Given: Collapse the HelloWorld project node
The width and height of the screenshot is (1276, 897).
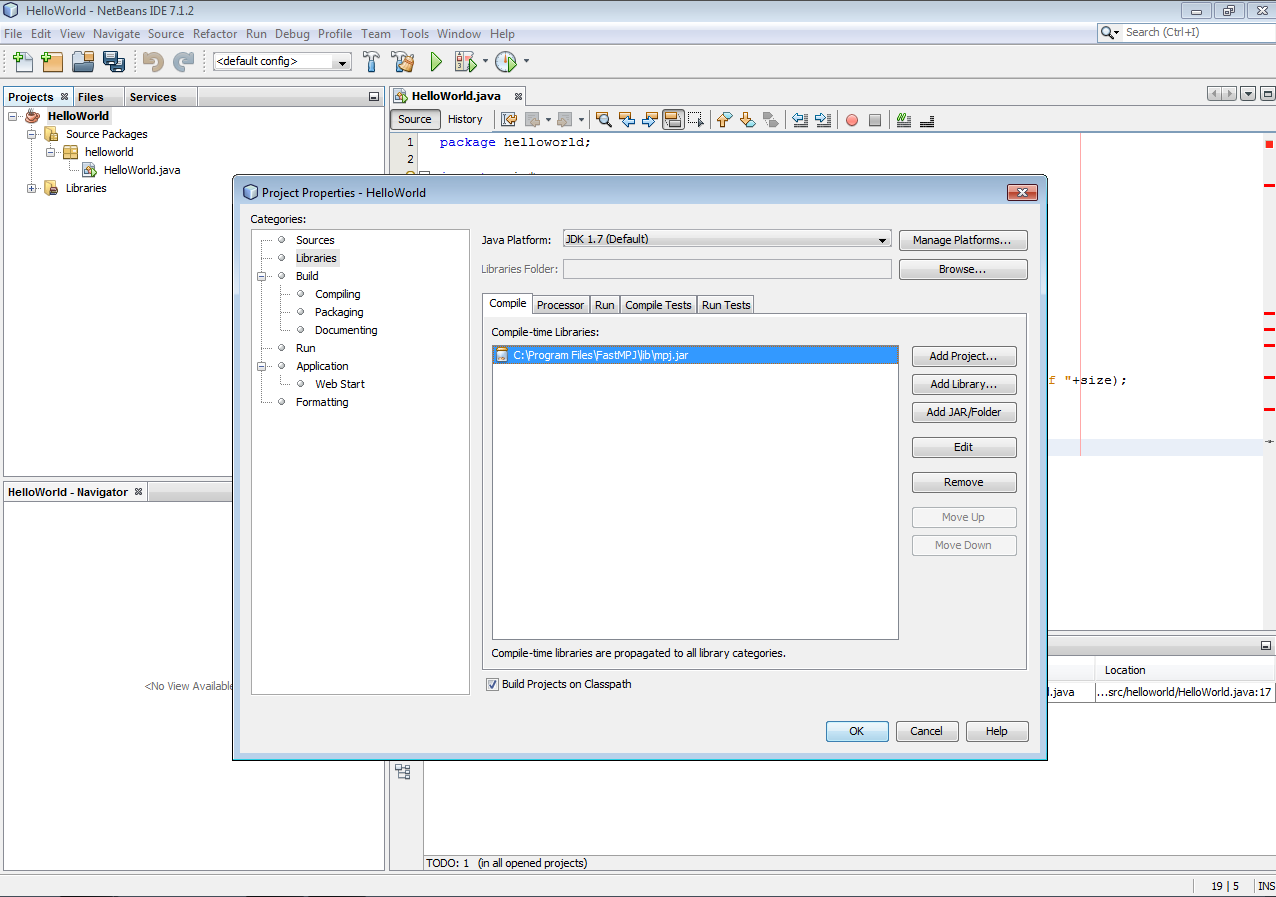Looking at the screenshot, I should [13, 116].
